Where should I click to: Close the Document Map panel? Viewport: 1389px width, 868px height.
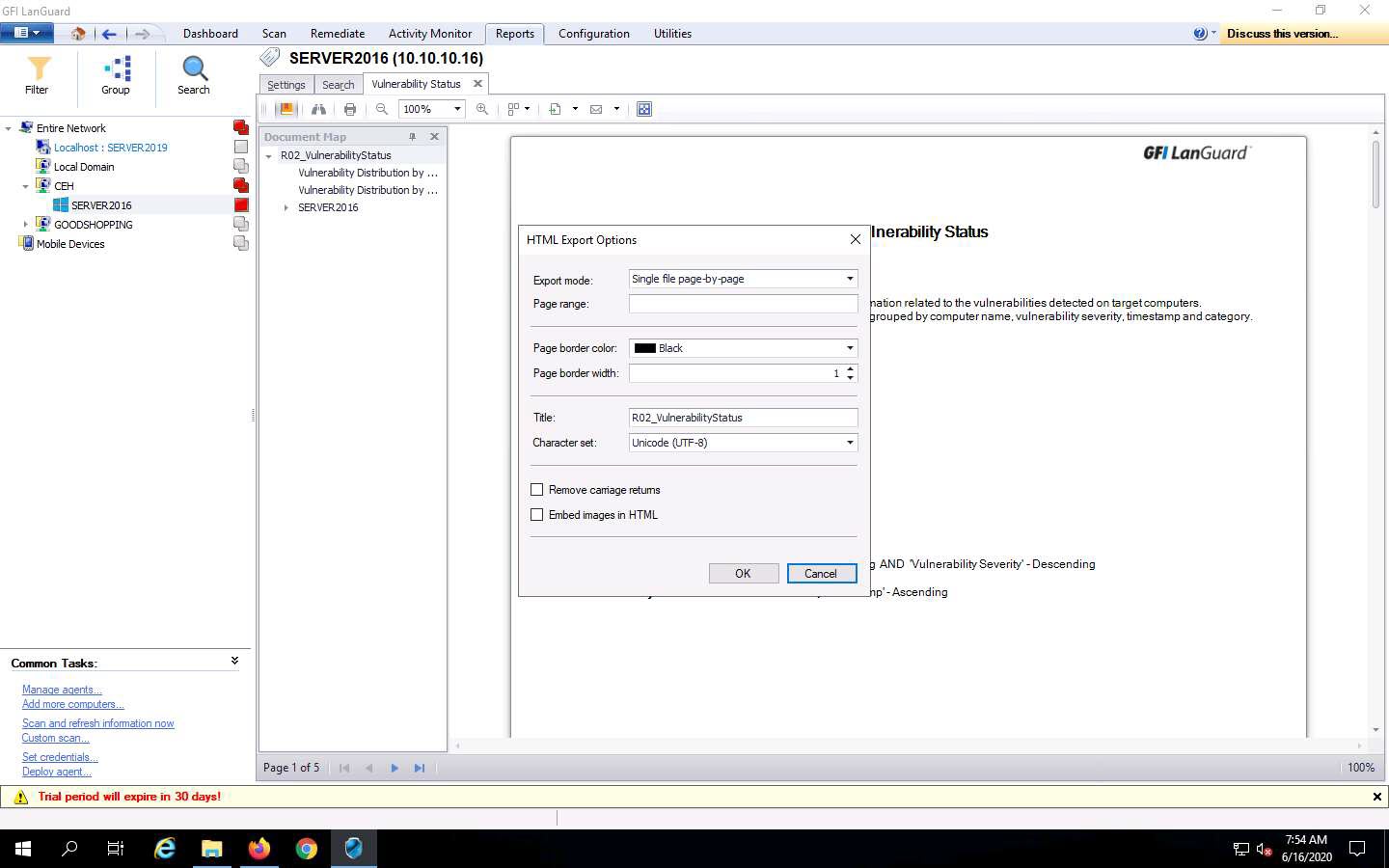pyautogui.click(x=434, y=137)
